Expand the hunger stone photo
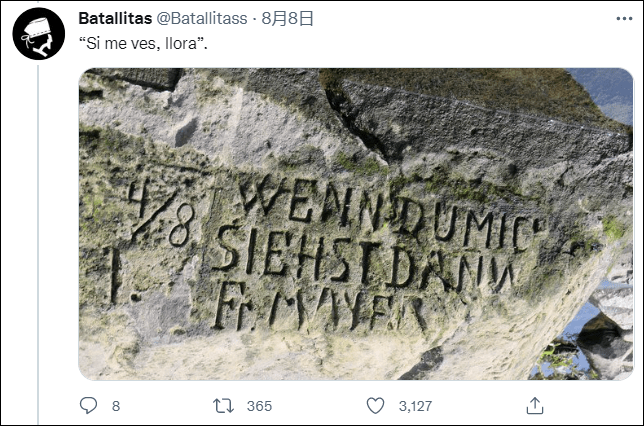The width and height of the screenshot is (644, 426). click(356, 224)
